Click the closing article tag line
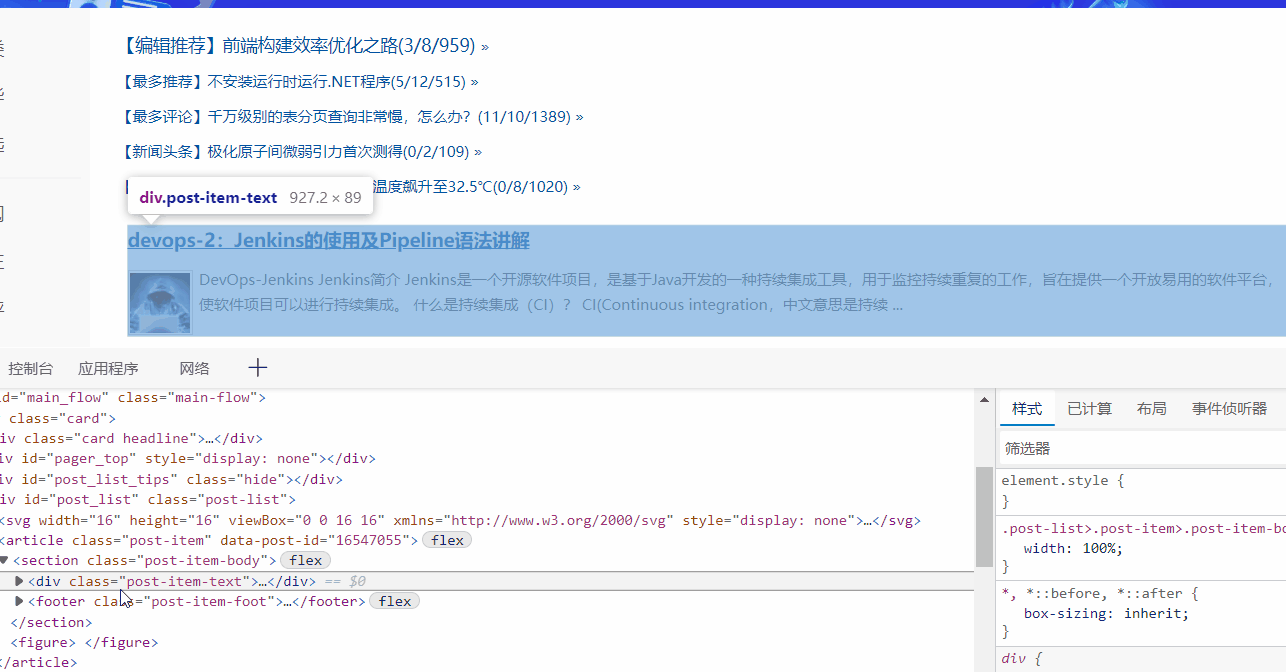This screenshot has height=672, width=1286. click(x=38, y=662)
